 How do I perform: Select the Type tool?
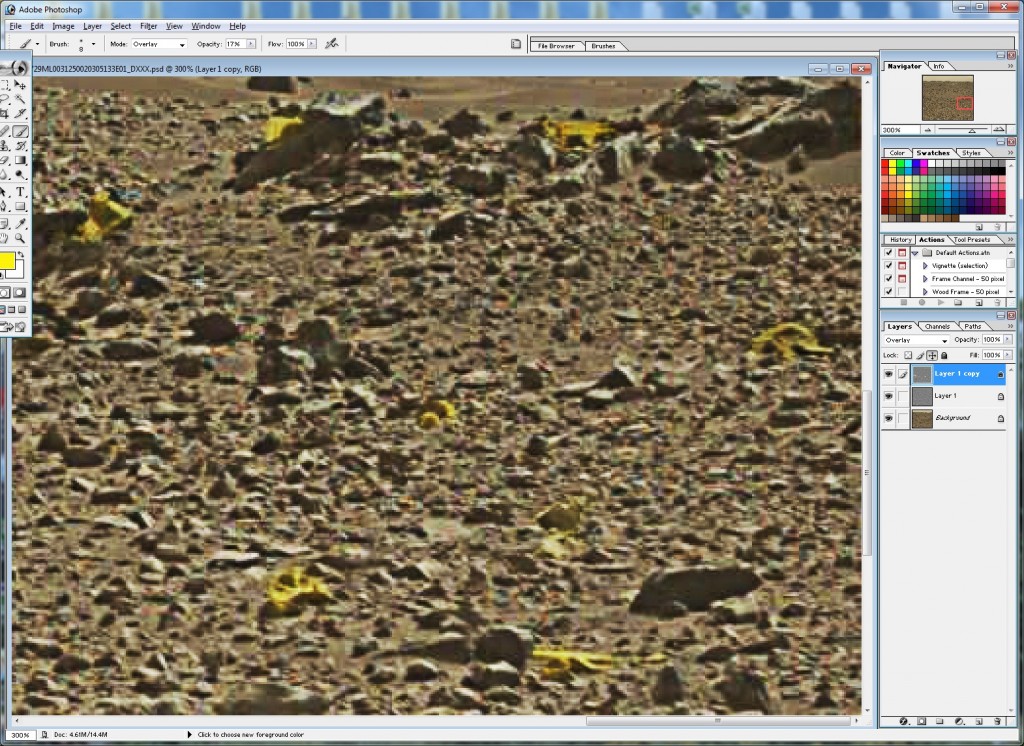(x=20, y=192)
